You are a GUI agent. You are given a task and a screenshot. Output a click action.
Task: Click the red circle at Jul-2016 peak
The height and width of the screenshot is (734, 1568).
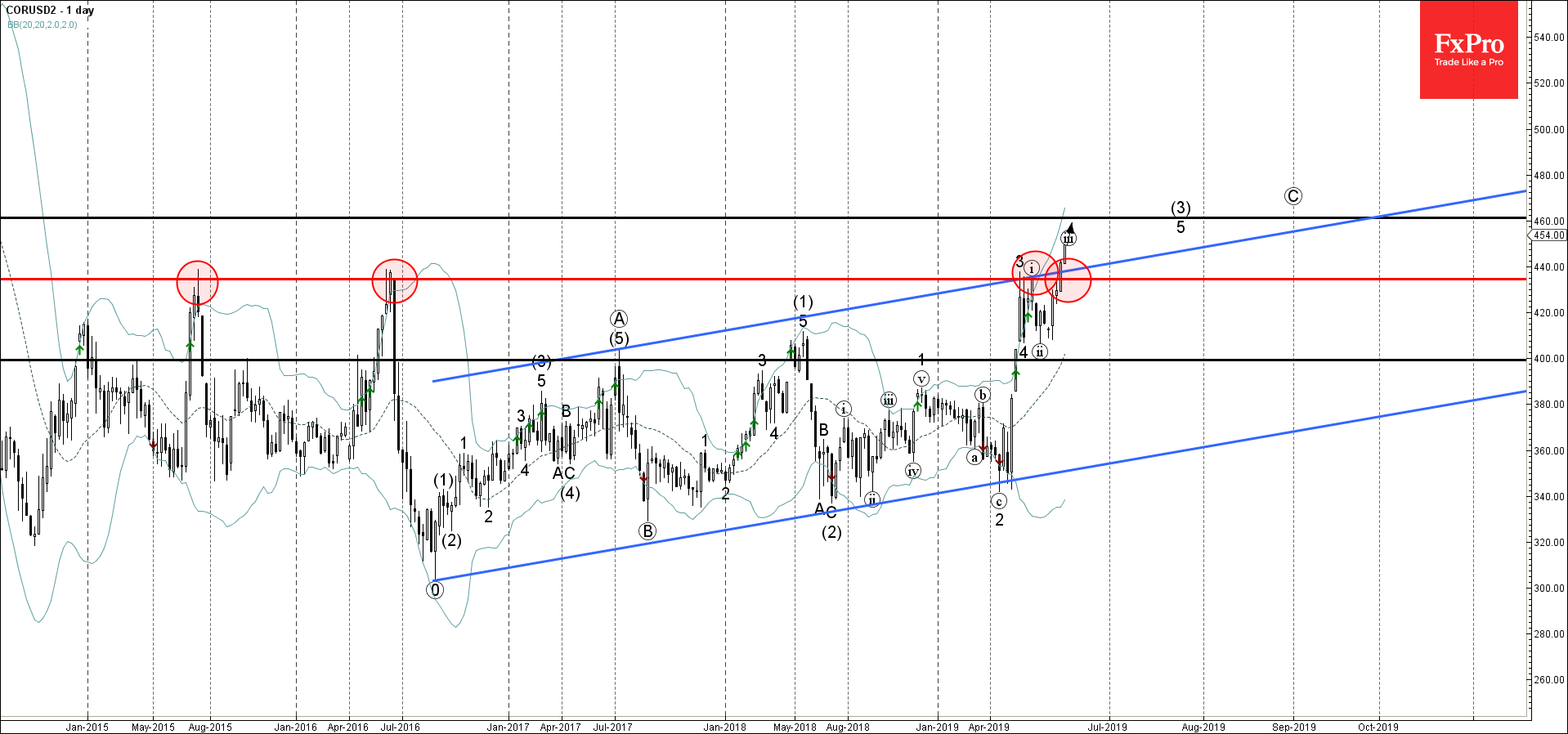(x=394, y=280)
